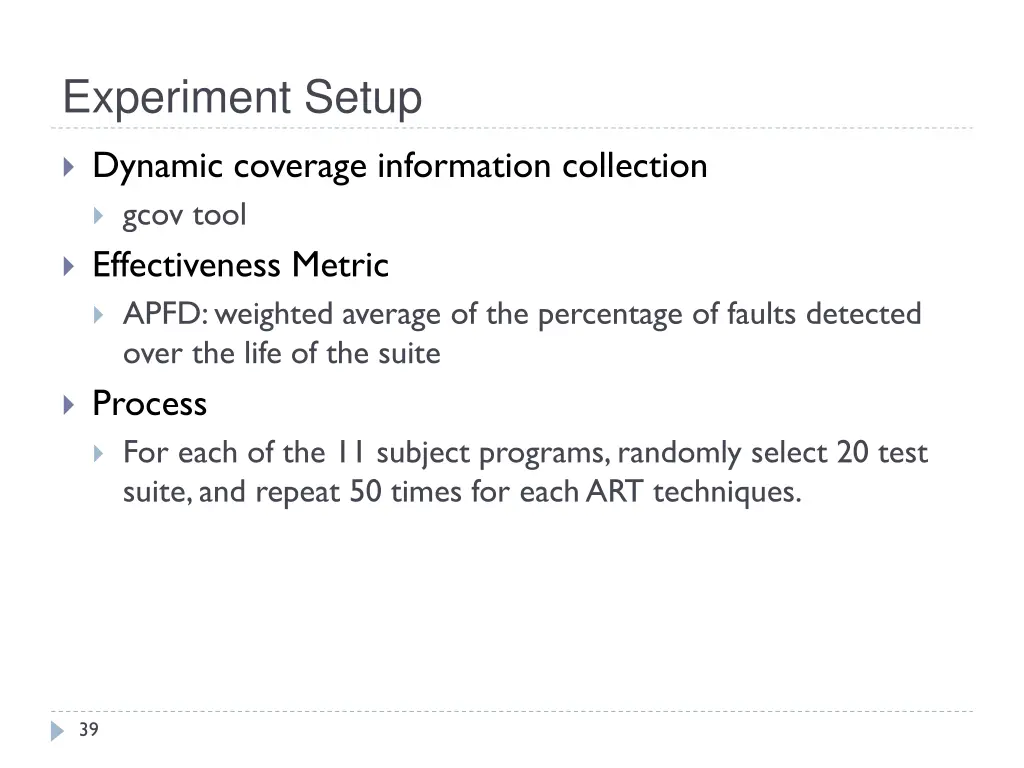The height and width of the screenshot is (768, 1024).
Task: Click the dashed footer line above slide number
Action: (512, 711)
